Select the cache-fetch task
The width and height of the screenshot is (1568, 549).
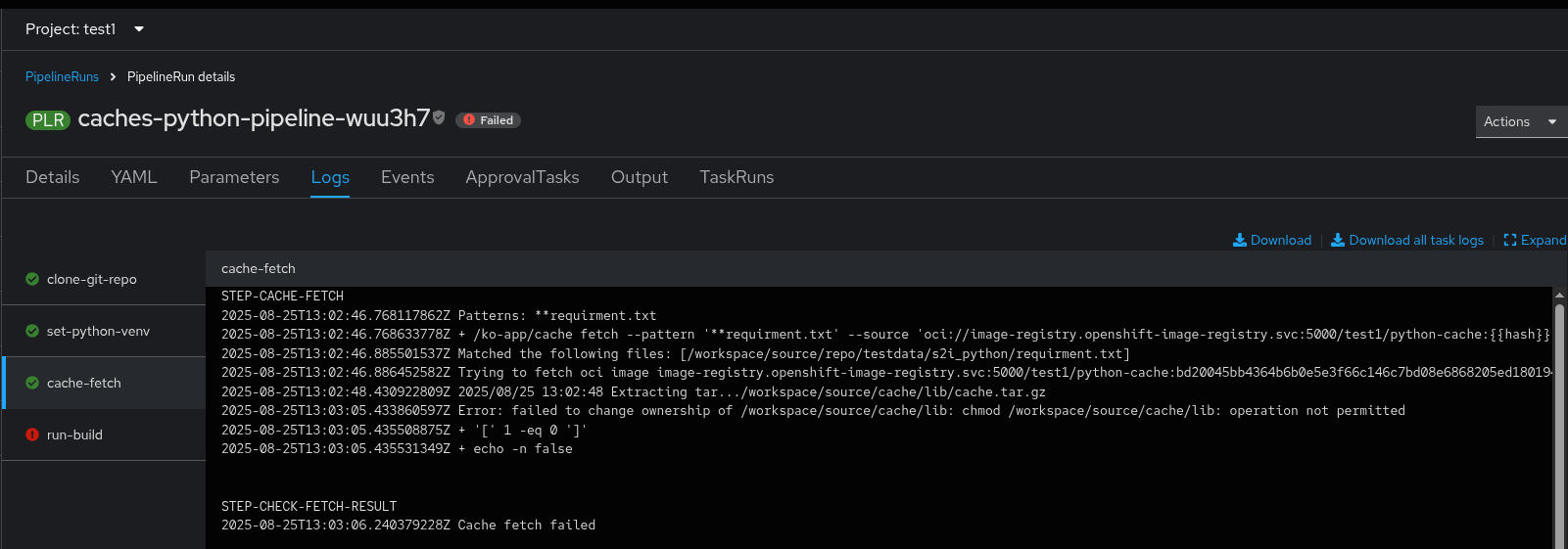coord(84,383)
